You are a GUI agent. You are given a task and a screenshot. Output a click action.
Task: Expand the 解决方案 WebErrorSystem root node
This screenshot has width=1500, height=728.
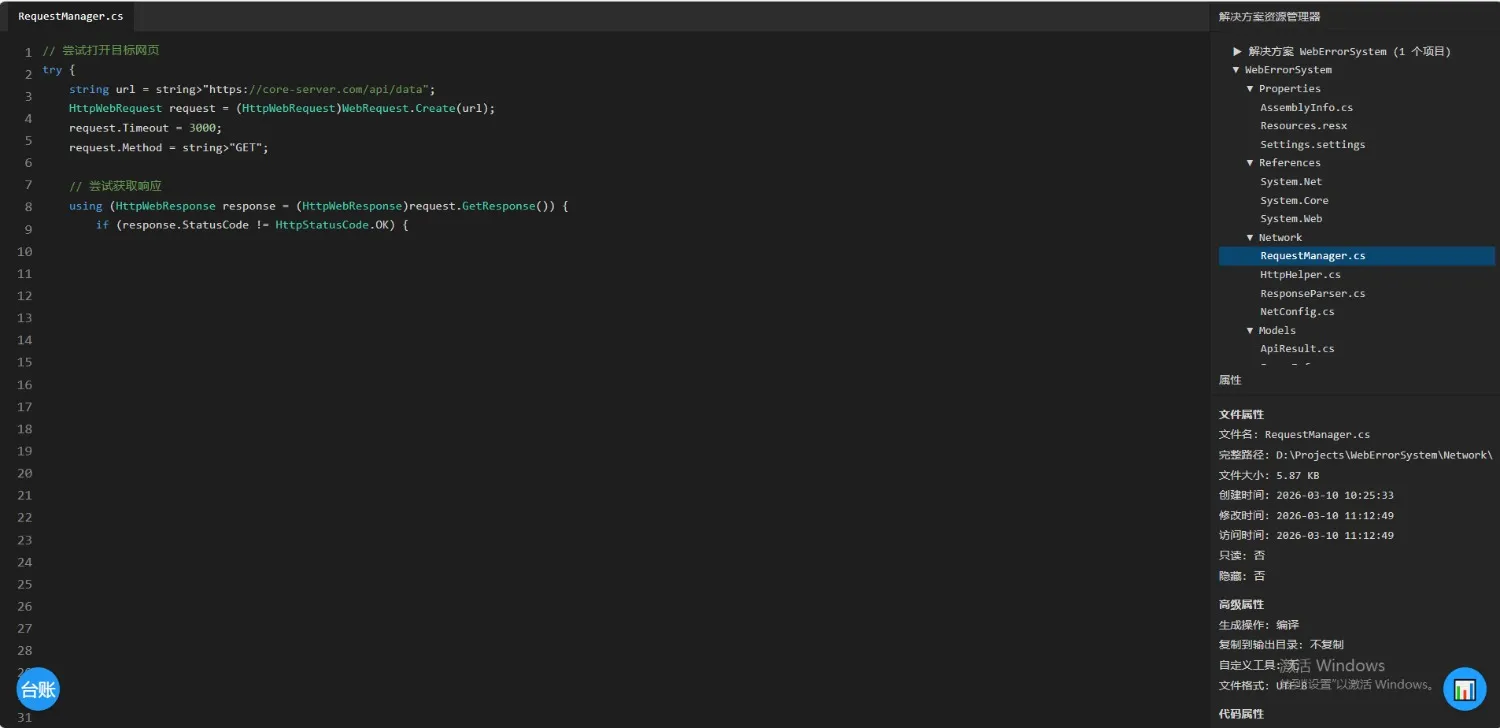[x=1238, y=51]
